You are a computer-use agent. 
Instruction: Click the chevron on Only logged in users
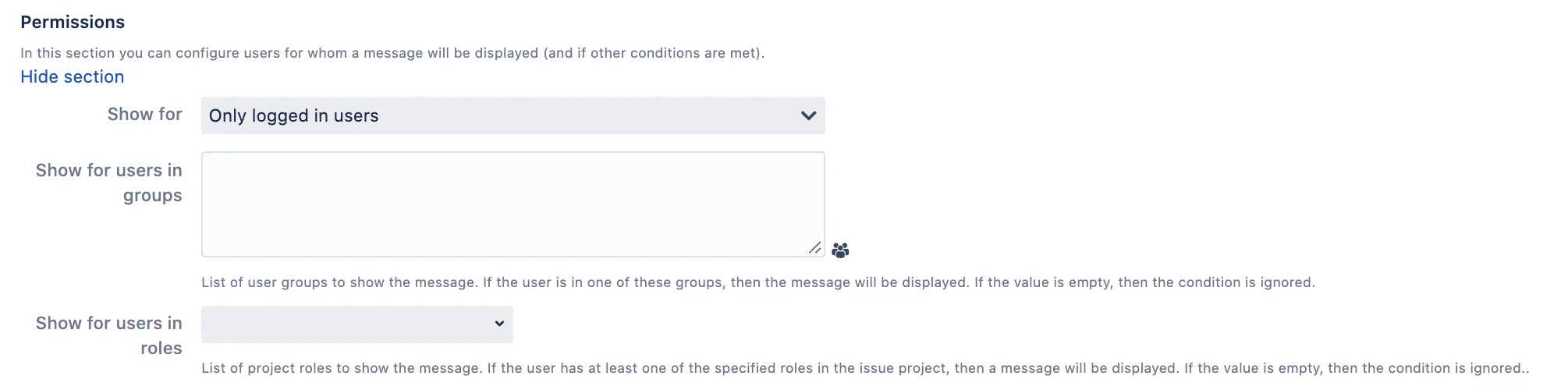click(808, 115)
